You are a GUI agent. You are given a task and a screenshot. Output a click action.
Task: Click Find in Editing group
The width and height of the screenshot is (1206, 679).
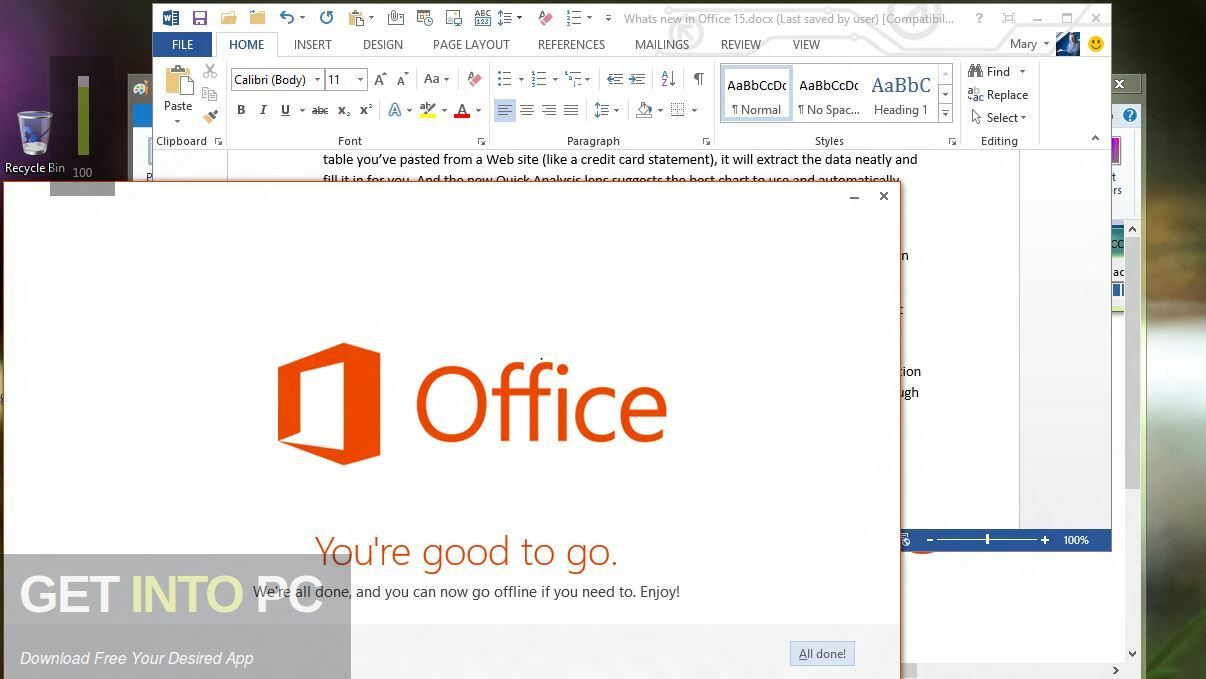(x=989, y=71)
